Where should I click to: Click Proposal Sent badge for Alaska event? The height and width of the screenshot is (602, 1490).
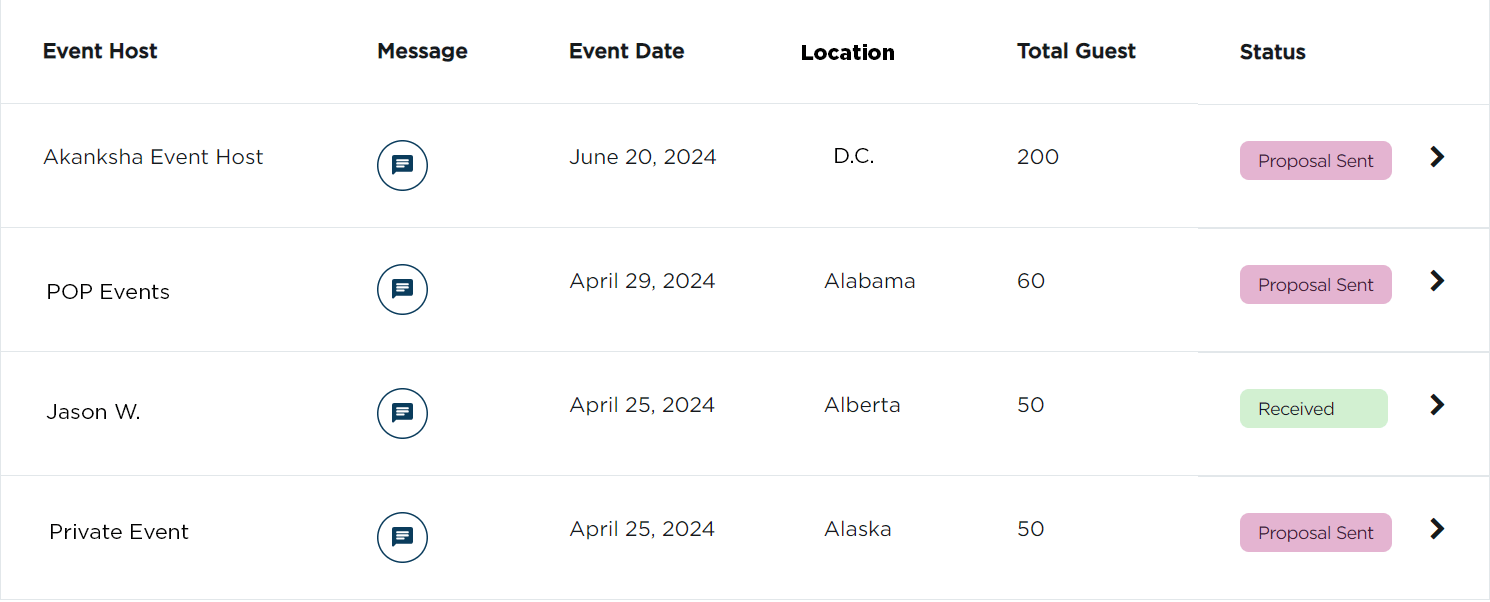[1316, 533]
